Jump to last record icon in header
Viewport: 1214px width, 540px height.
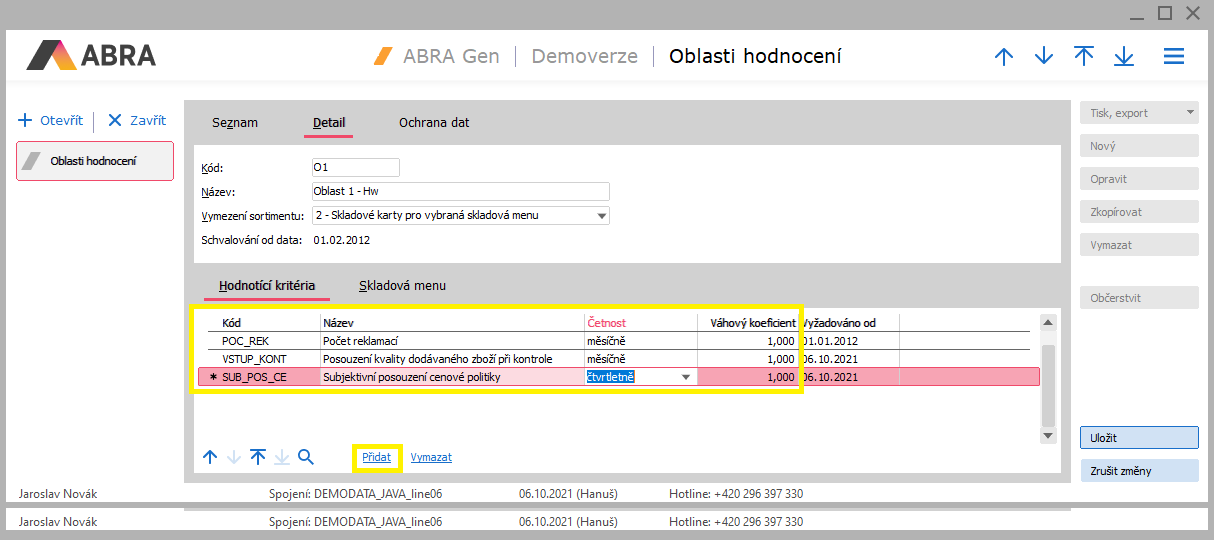click(1124, 57)
